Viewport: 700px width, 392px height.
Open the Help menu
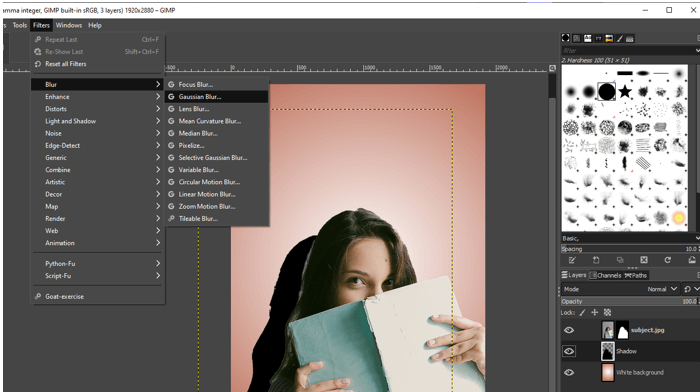[95, 25]
